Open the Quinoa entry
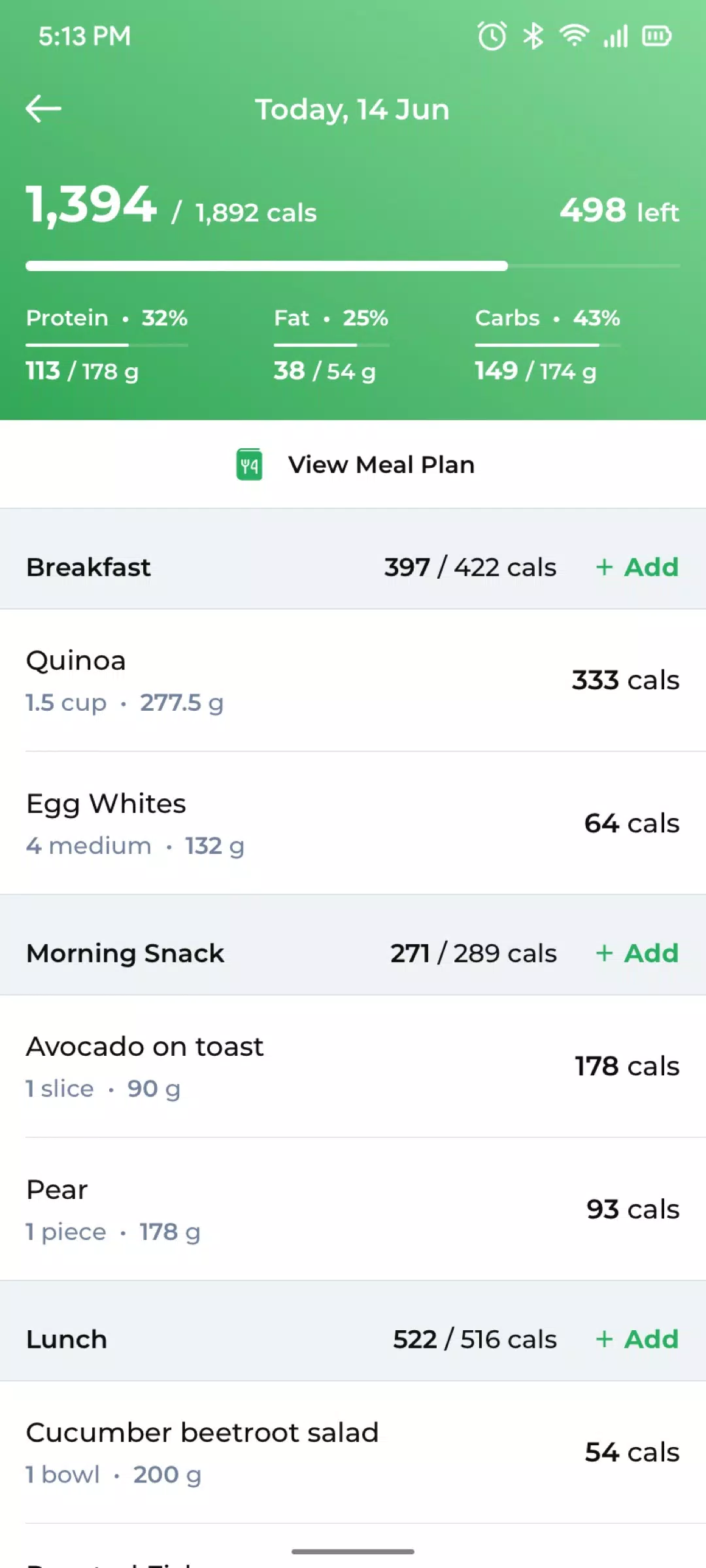The image size is (706, 1568). coord(353,681)
